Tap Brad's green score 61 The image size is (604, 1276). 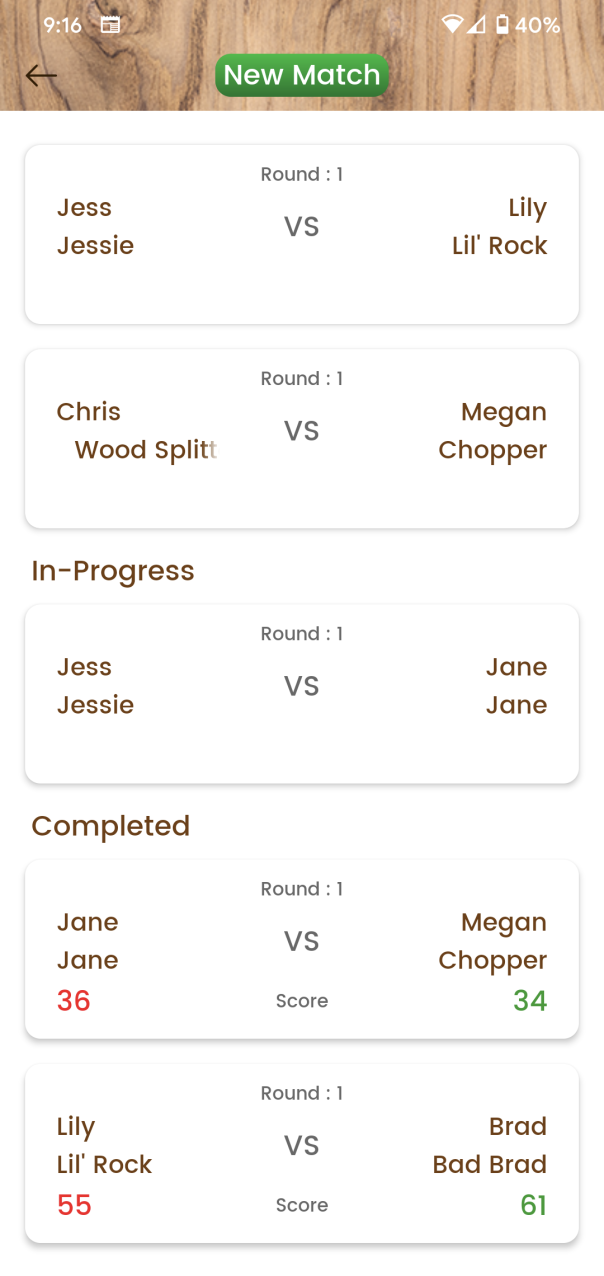533,1205
